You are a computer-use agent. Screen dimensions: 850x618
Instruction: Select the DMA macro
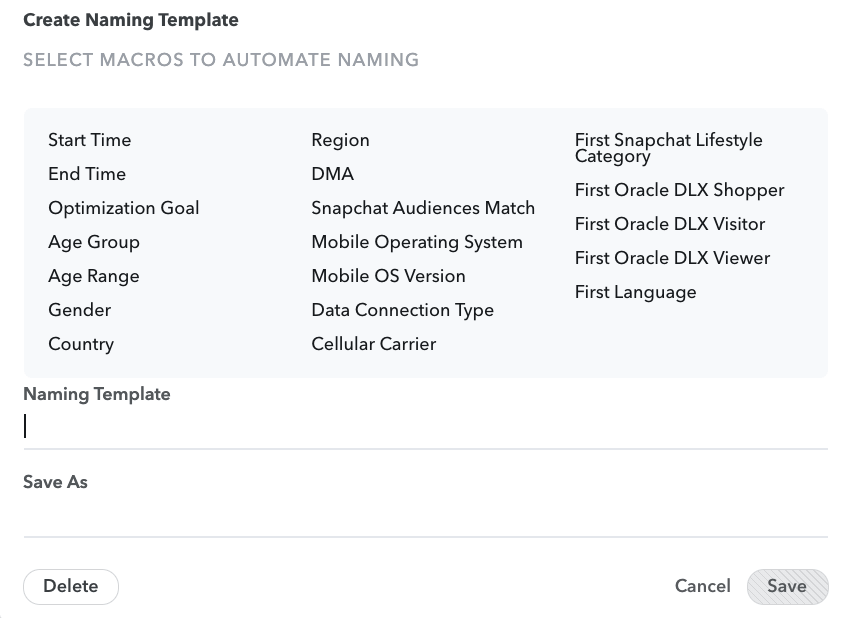click(333, 174)
